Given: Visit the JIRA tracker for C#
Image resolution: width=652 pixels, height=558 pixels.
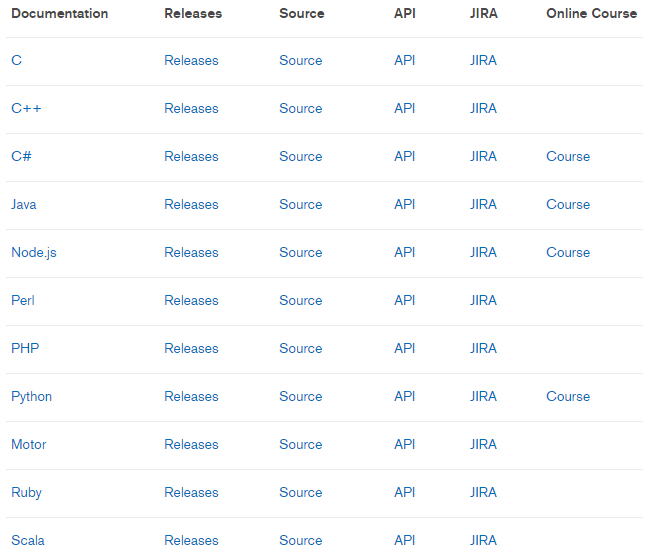Looking at the screenshot, I should pos(483,156).
